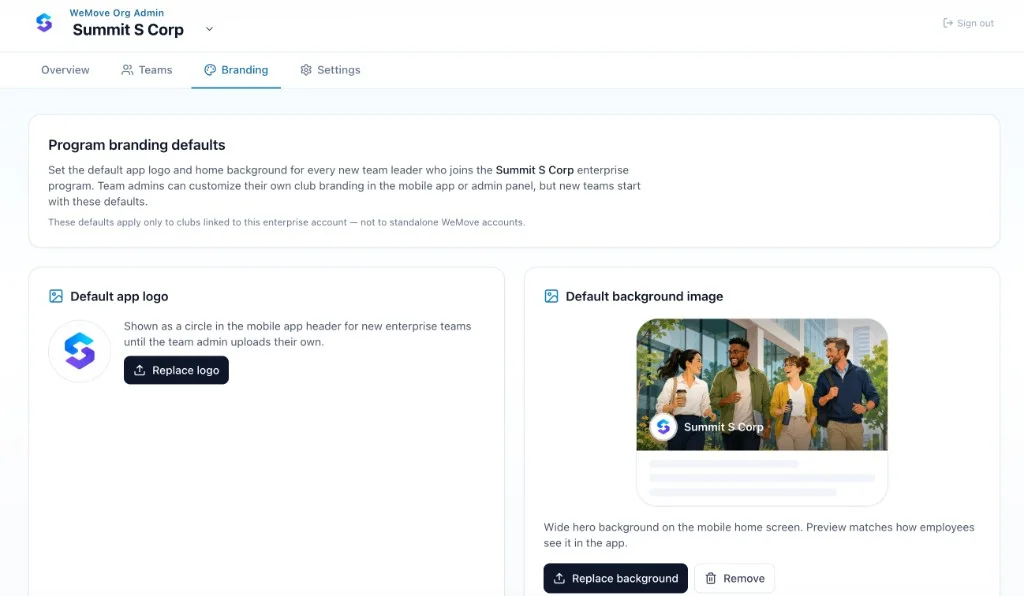1024x596 pixels.
Task: Click the image icon beside Default background image
Action: point(551,296)
